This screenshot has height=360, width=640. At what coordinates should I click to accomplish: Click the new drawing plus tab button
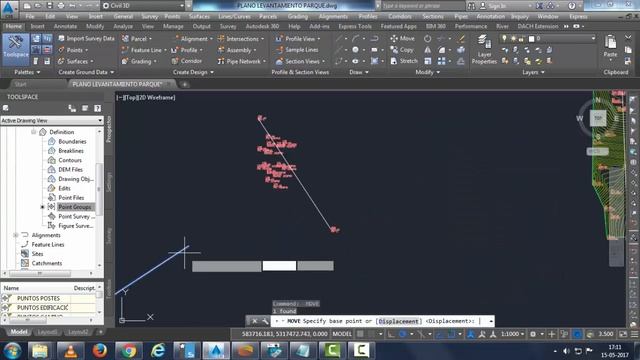pos(184,84)
